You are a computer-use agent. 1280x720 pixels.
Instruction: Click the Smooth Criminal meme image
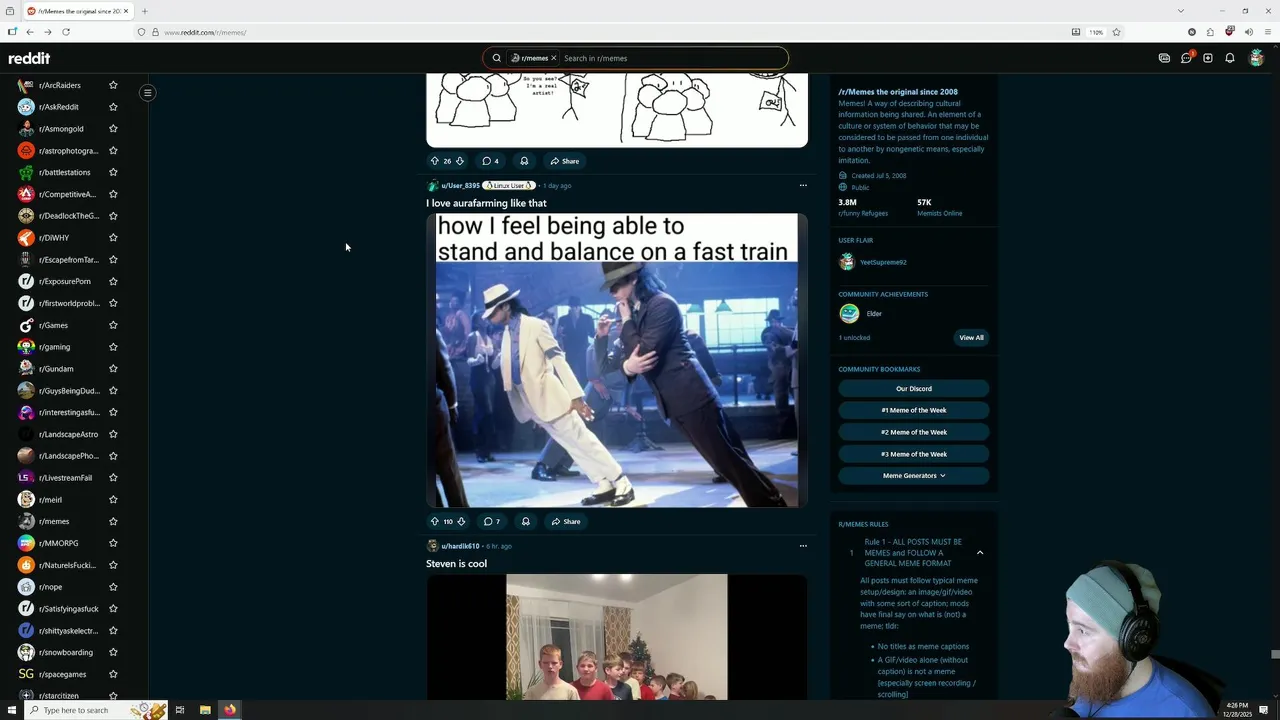617,360
